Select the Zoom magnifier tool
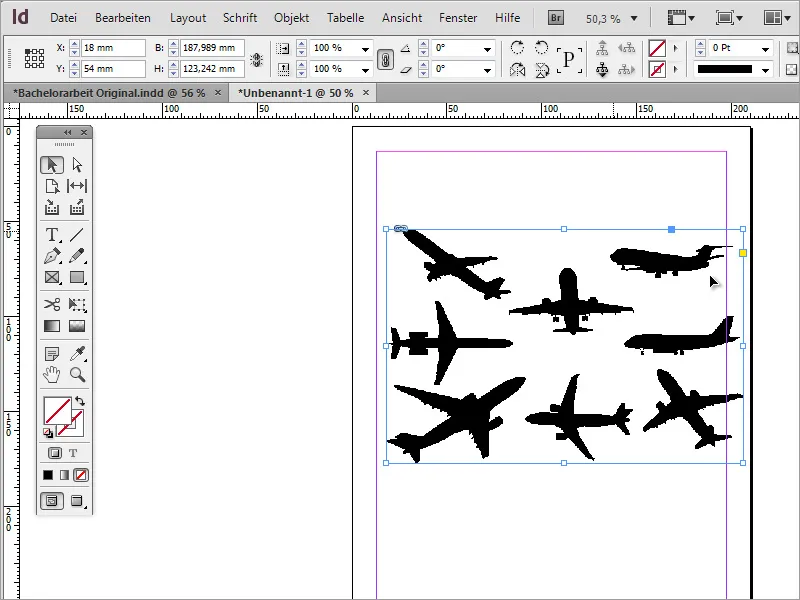Screen dimensions: 800x600 click(x=77, y=375)
